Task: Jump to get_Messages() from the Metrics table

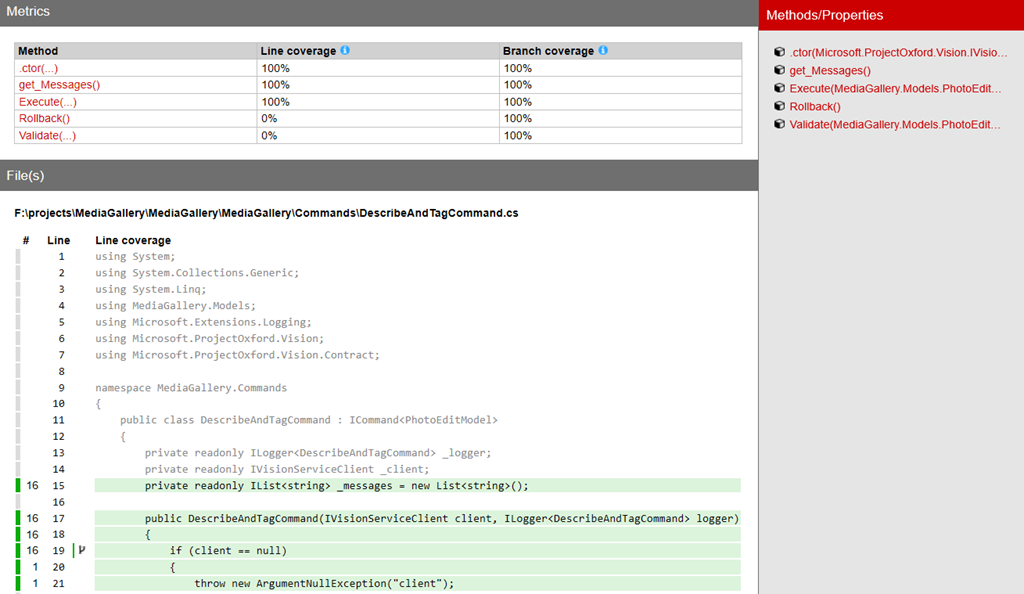Action: 59,85
